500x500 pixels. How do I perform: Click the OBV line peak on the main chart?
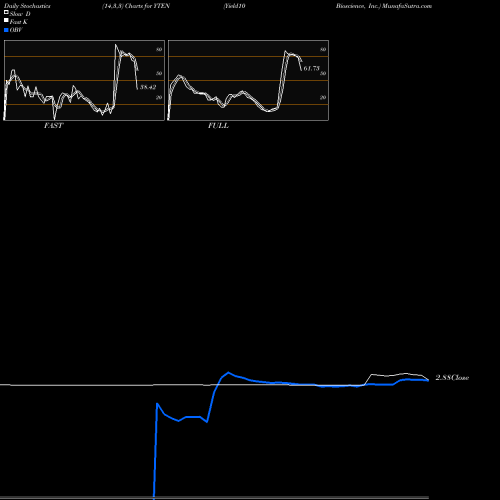[x=228, y=372]
